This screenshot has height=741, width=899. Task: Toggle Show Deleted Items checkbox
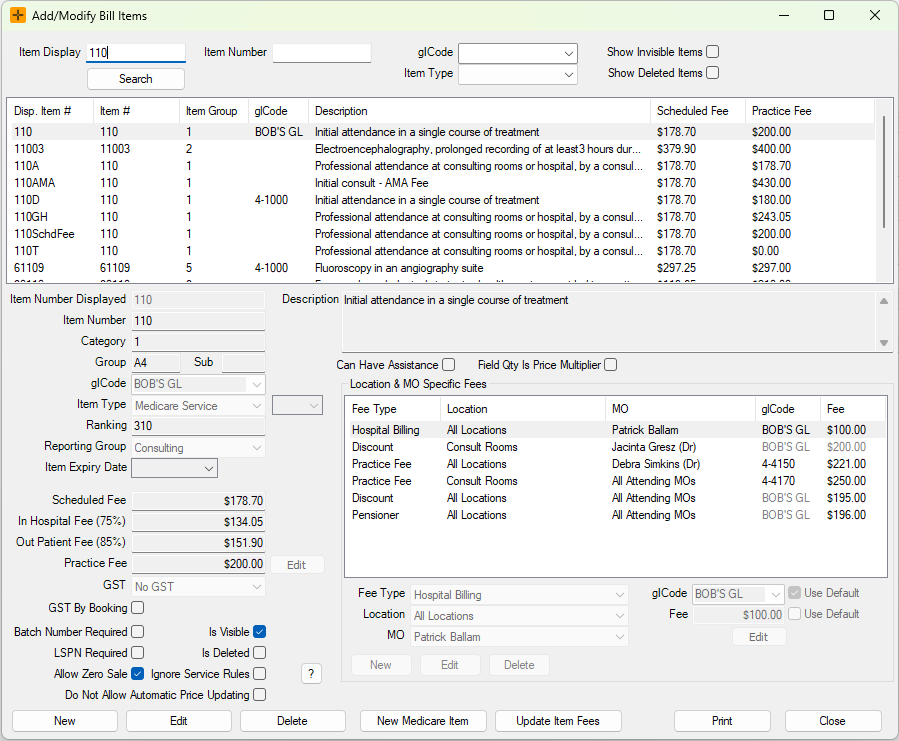713,73
